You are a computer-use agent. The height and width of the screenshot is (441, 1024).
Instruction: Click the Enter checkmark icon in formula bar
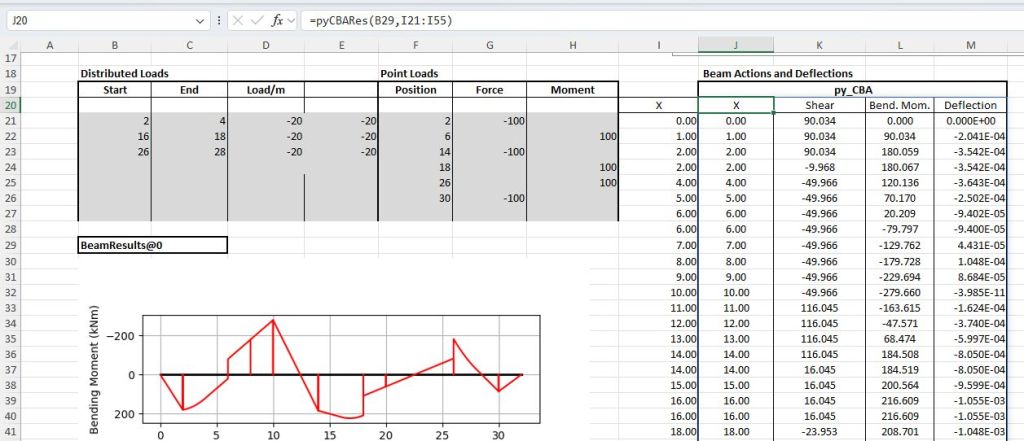click(258, 20)
